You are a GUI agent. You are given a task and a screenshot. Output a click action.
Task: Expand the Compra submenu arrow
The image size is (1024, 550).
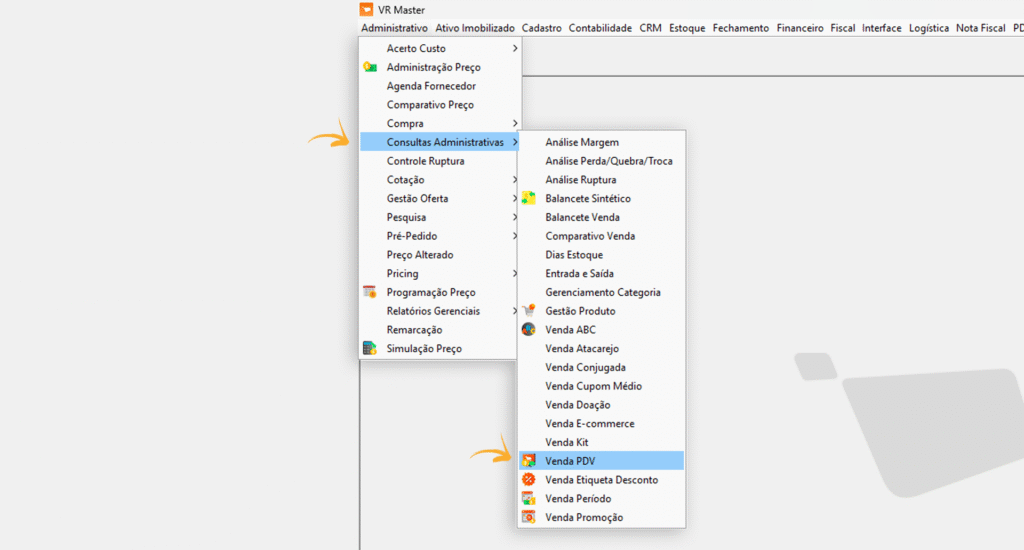click(515, 123)
